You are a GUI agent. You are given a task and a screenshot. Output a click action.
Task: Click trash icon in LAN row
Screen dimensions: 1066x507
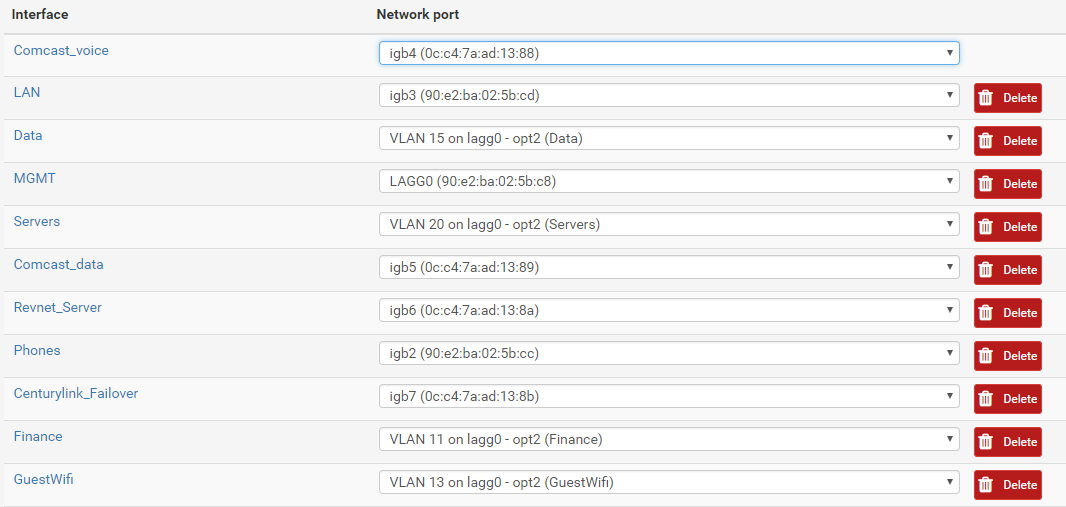pos(986,98)
